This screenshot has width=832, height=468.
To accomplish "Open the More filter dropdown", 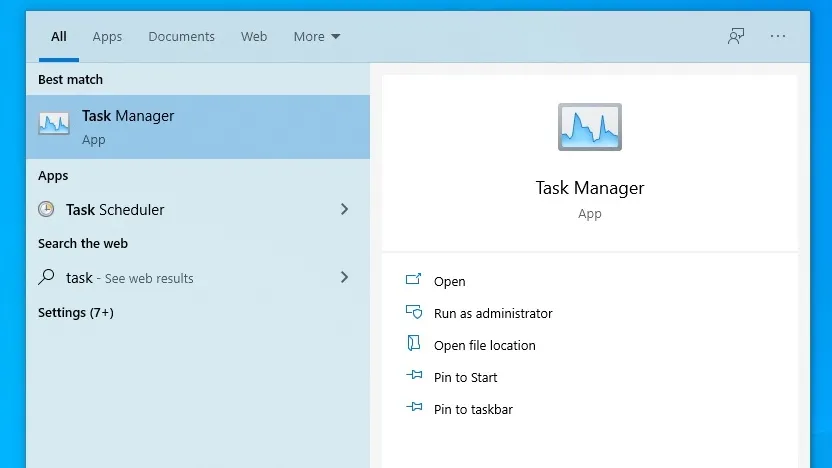I will [x=317, y=37].
